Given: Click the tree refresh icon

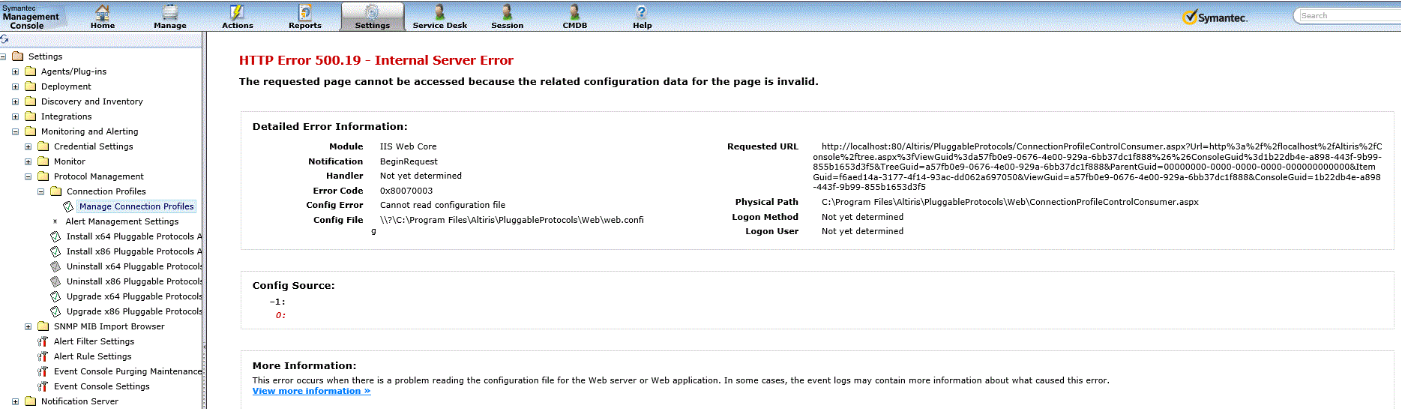Looking at the screenshot, I should click(5, 40).
